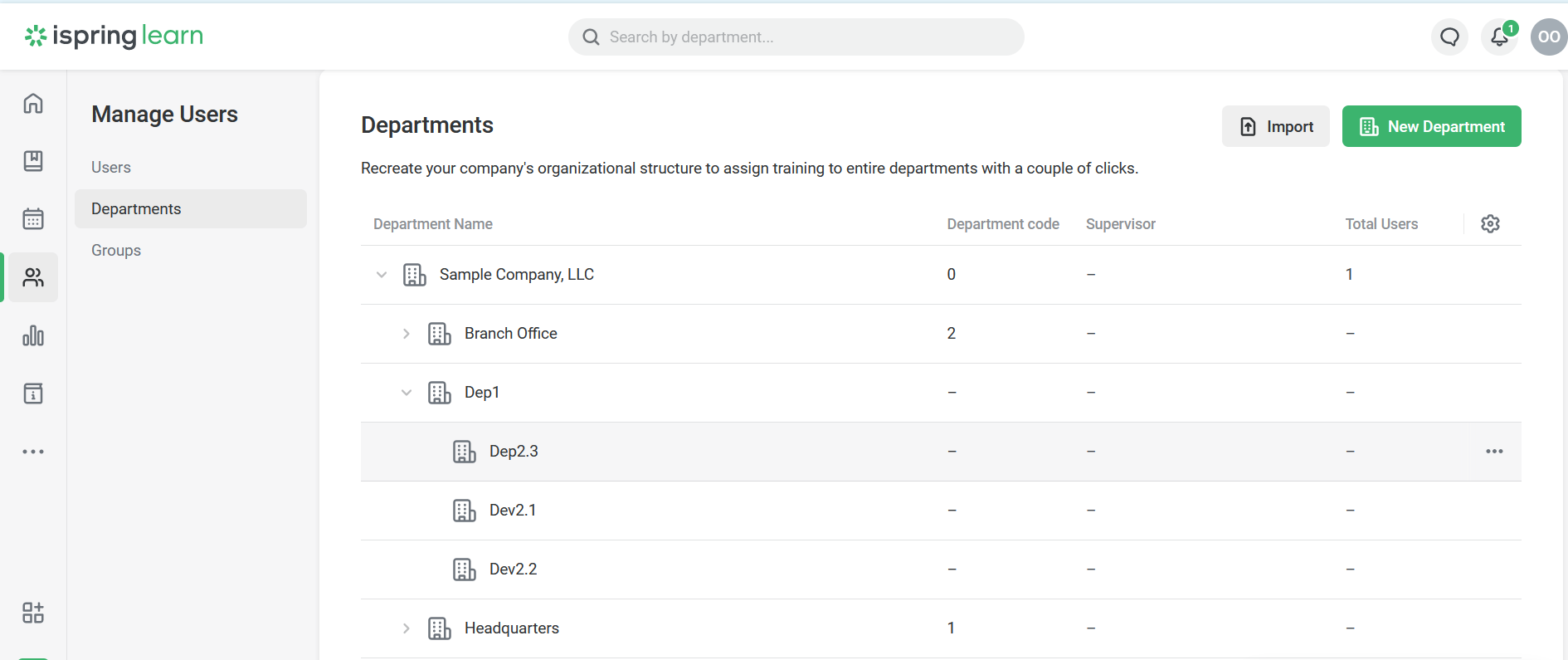The image size is (1568, 660).
Task: Focus the Search by department field
Action: (x=796, y=37)
